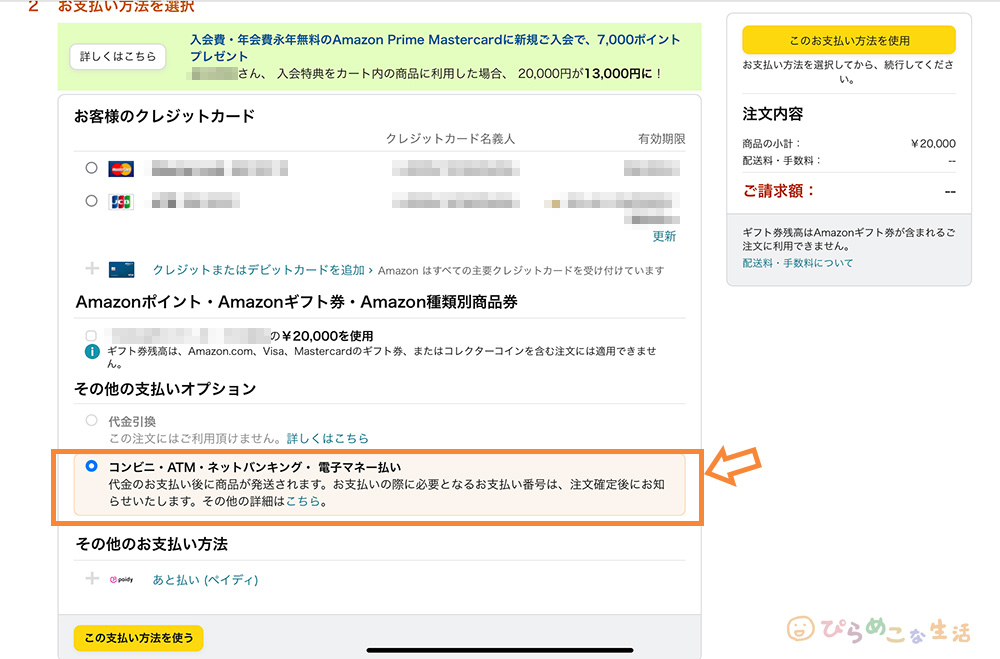Click the 有効期限 column header

[x=661, y=138]
